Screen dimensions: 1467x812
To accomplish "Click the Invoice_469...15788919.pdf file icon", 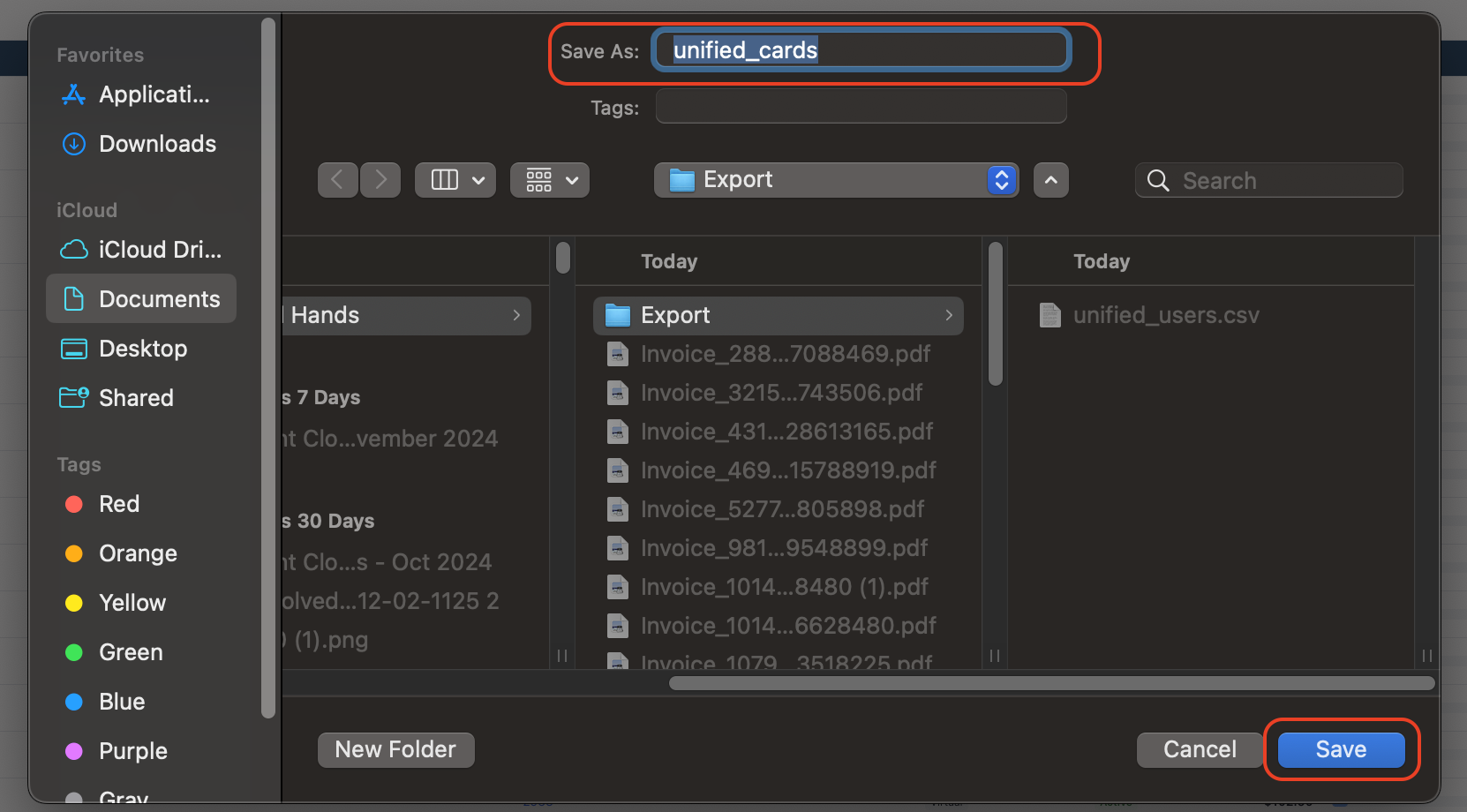I will click(618, 470).
